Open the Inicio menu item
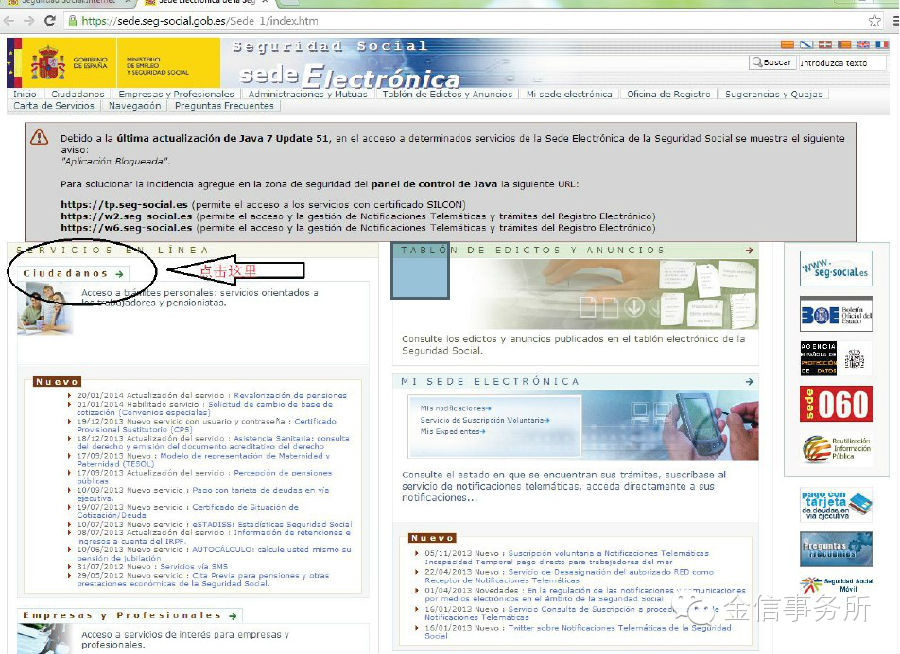This screenshot has height=654, width=900. click(x=25, y=94)
